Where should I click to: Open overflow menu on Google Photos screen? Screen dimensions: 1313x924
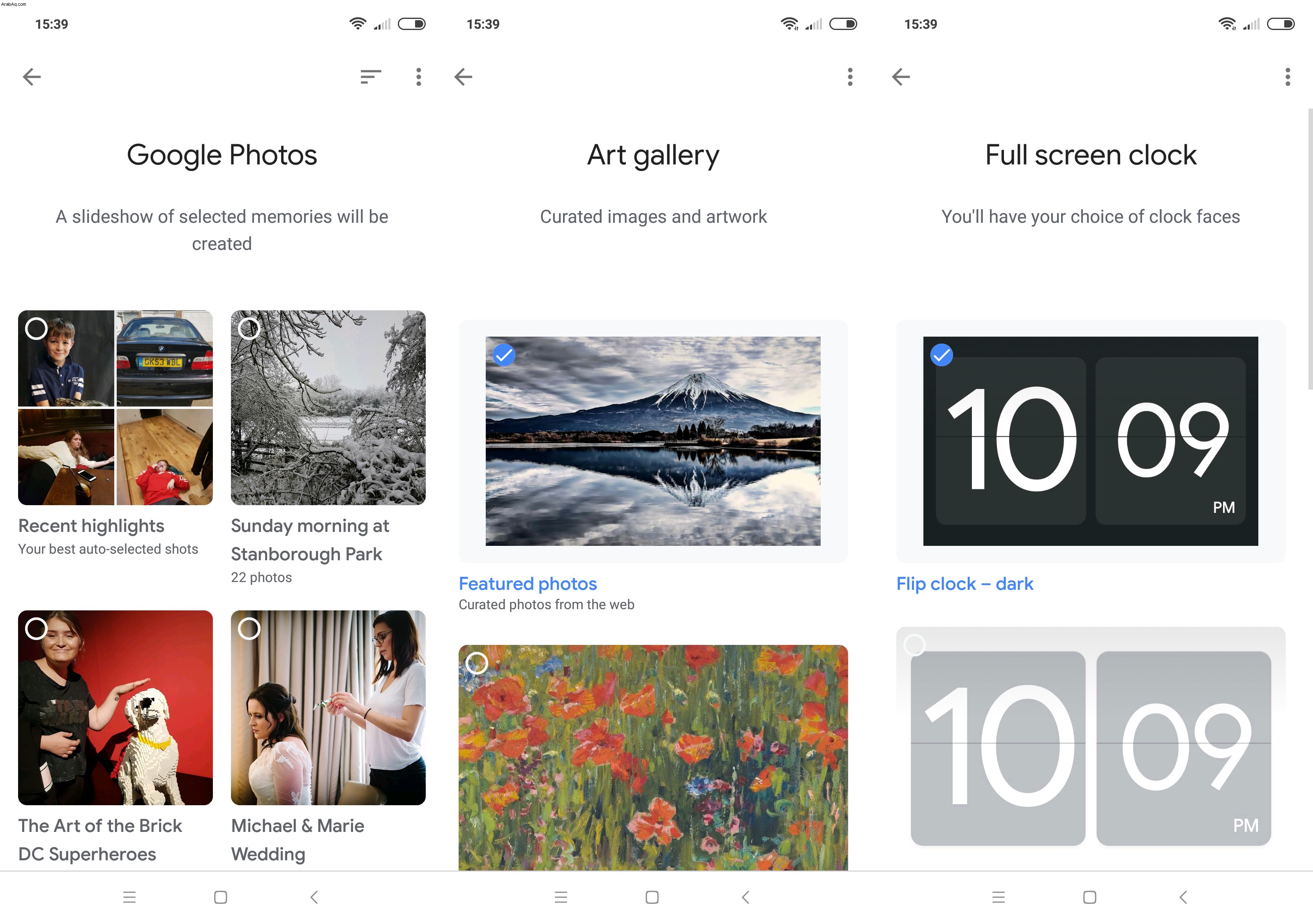click(x=419, y=77)
